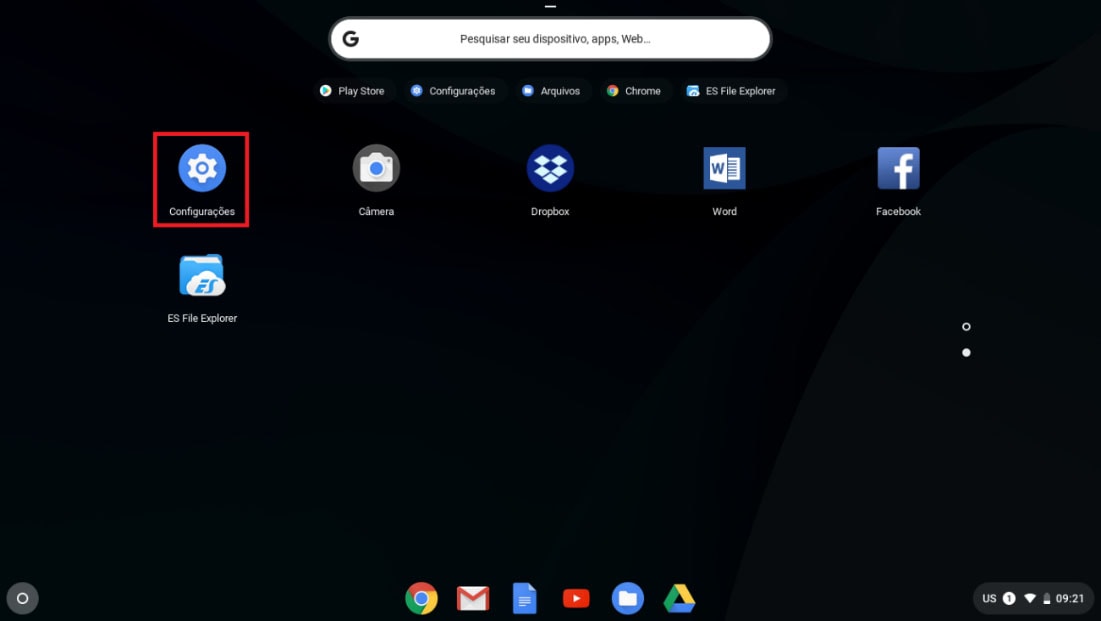1101x621 pixels.
Task: Open YouTube from the shelf
Action: point(576,599)
